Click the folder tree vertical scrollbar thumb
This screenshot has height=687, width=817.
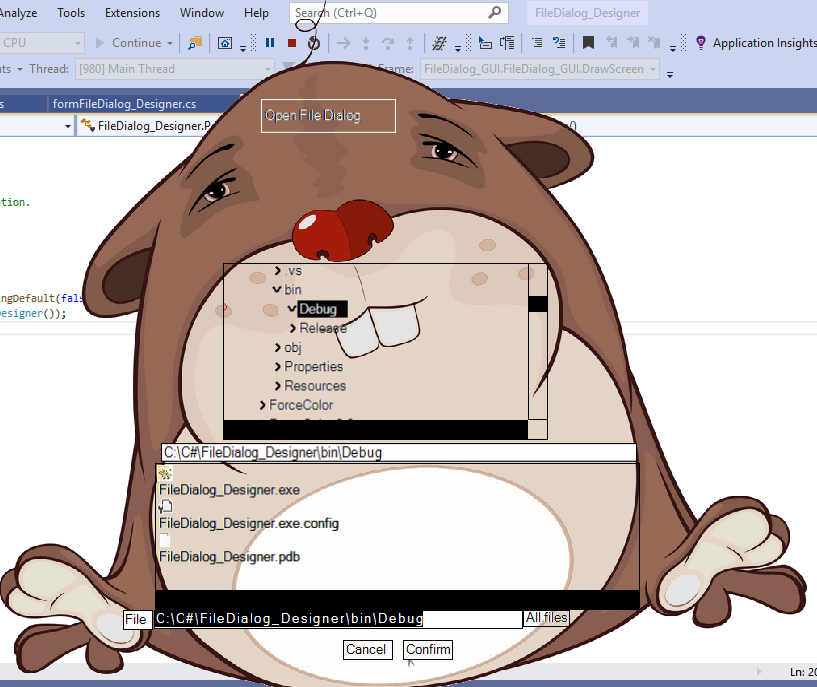click(x=538, y=304)
